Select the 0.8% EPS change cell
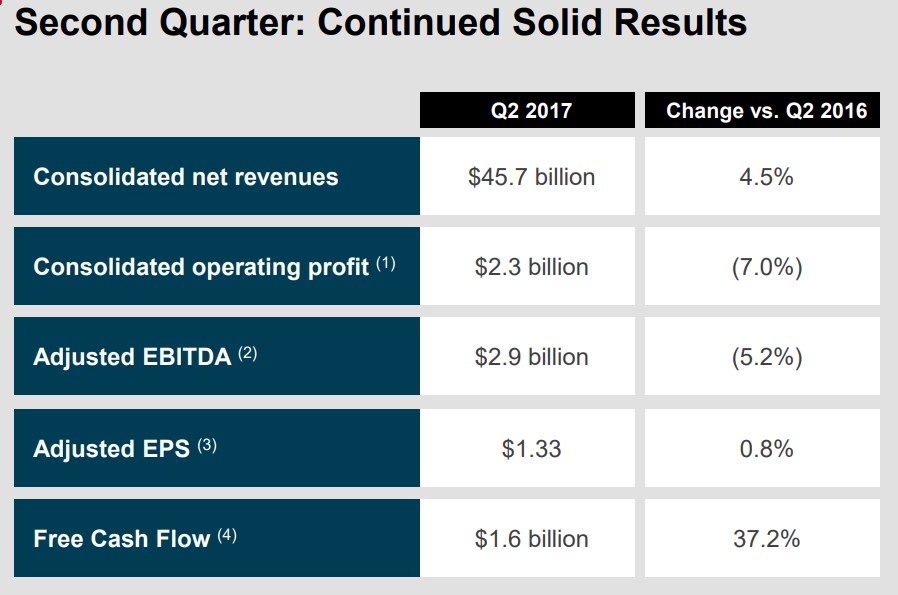The image size is (898, 595). pyautogui.click(x=767, y=448)
